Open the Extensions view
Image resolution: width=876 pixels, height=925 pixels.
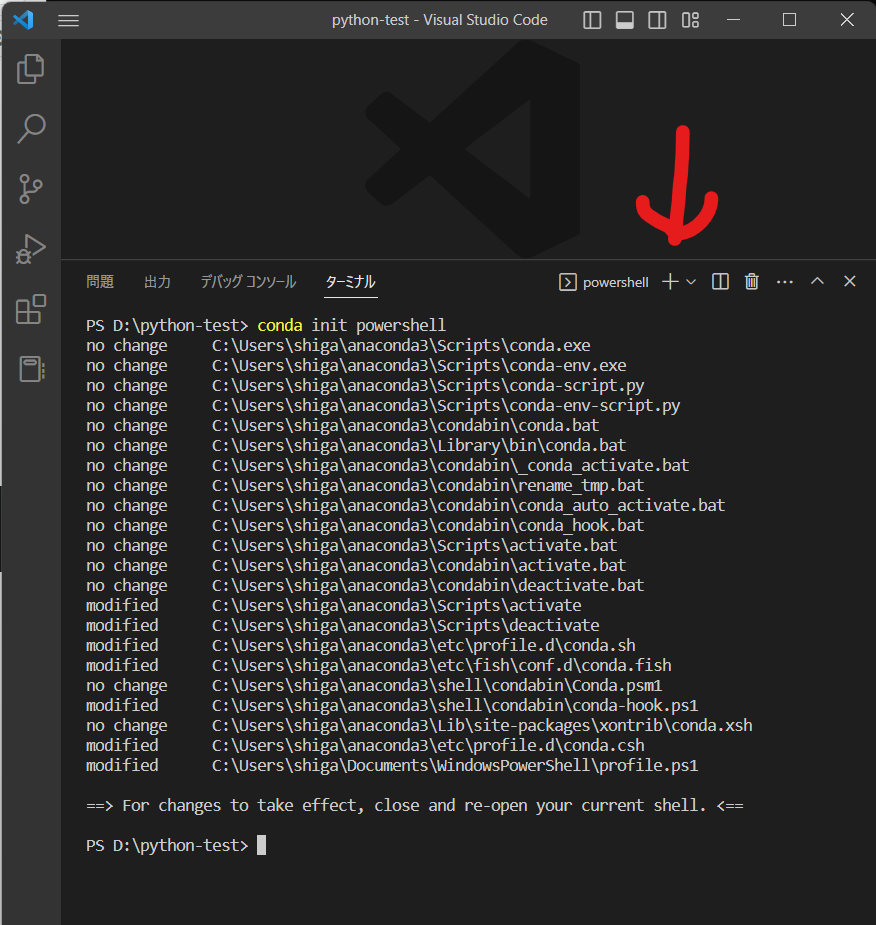30,309
